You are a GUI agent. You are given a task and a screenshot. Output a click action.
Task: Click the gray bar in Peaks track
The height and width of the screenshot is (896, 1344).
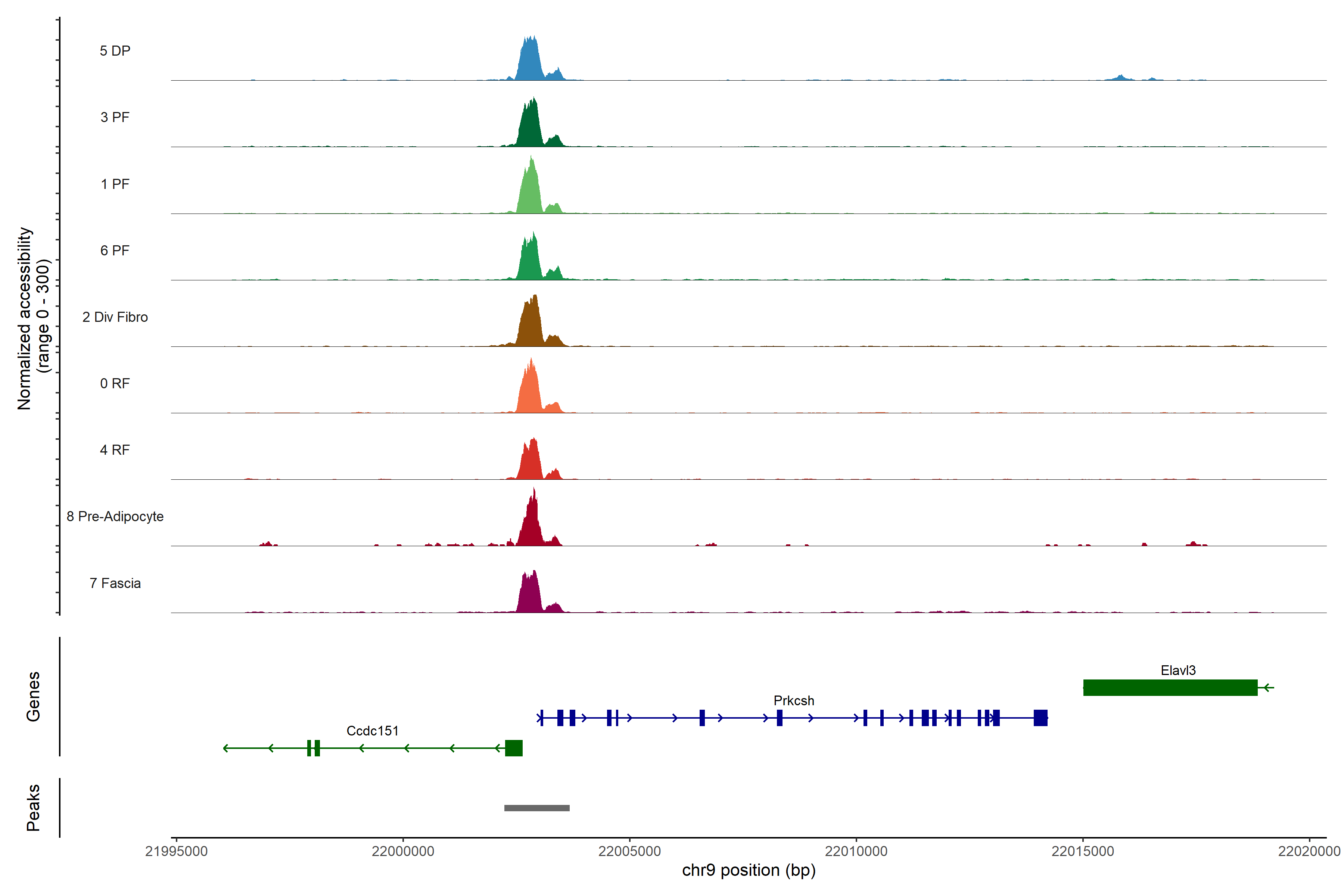click(x=536, y=808)
